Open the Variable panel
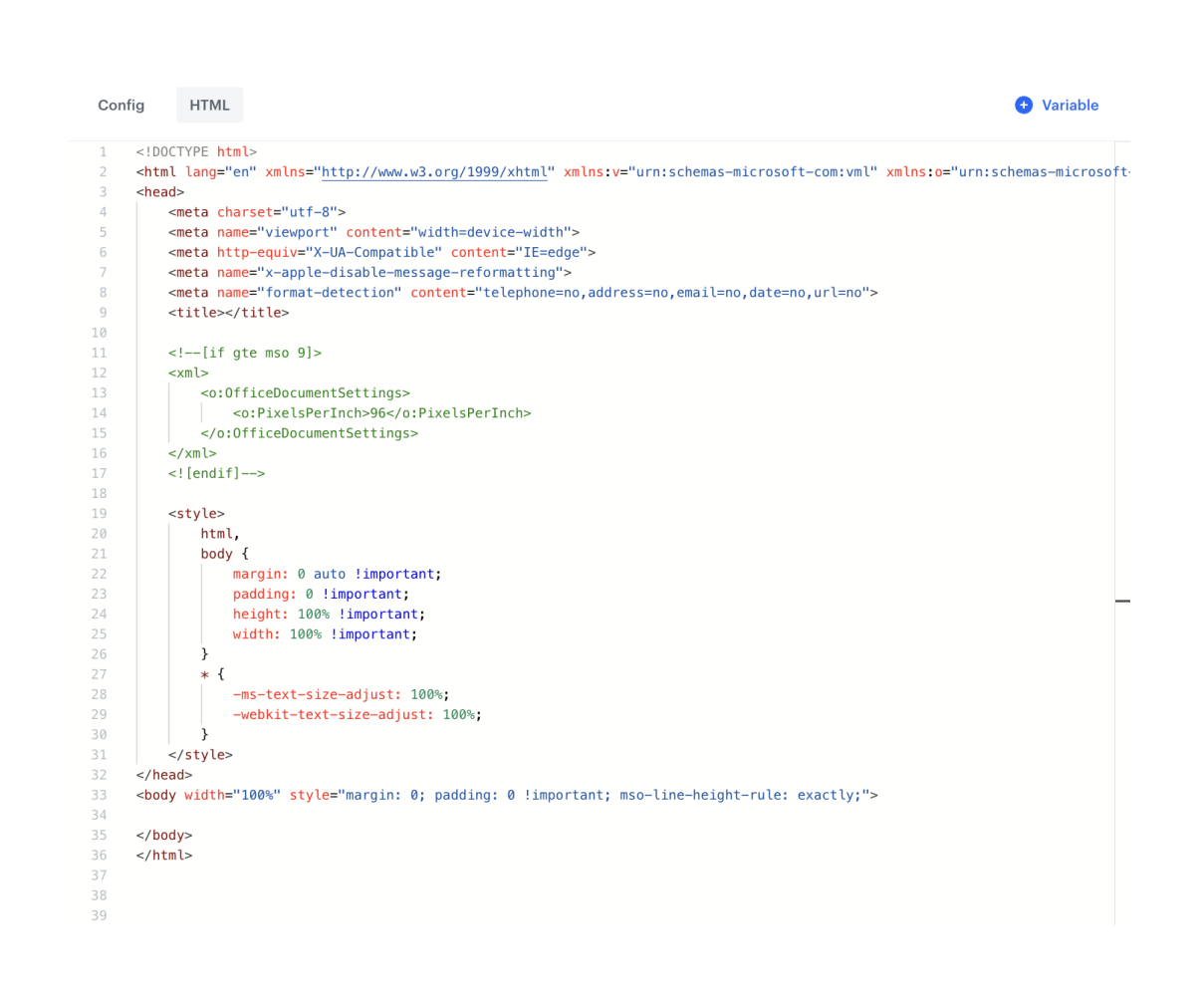Viewport: 1204px width, 996px height. point(1070,105)
